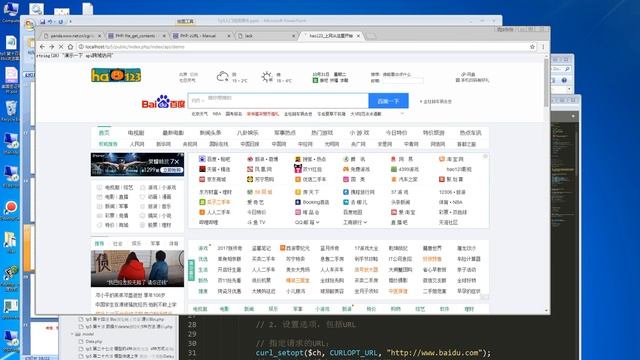The height and width of the screenshot is (360, 640).
Task: Select Data.php in editor file tree
Action: 93,341
